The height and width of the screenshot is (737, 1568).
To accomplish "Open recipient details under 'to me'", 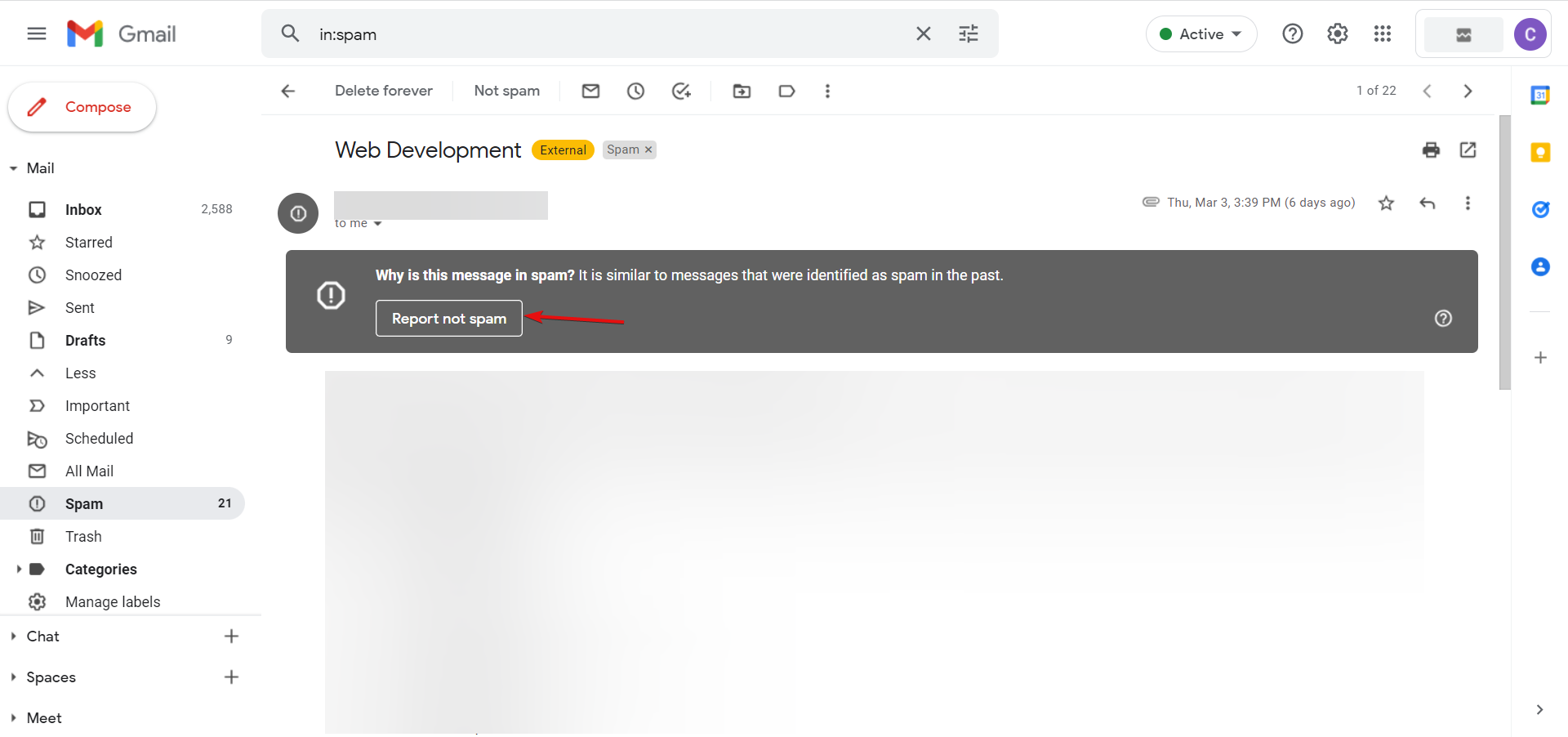I will point(376,222).
